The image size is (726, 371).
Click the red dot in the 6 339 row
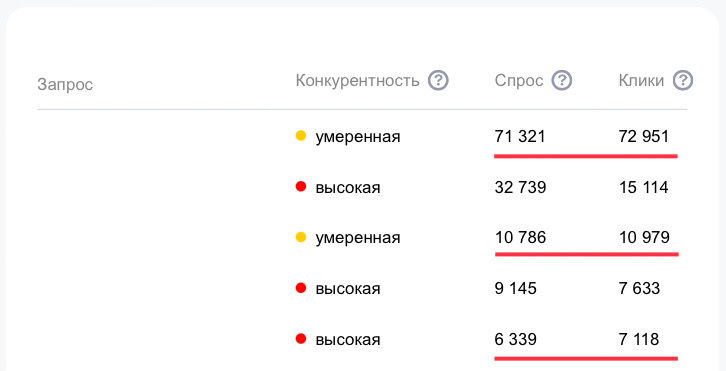[x=301, y=339]
